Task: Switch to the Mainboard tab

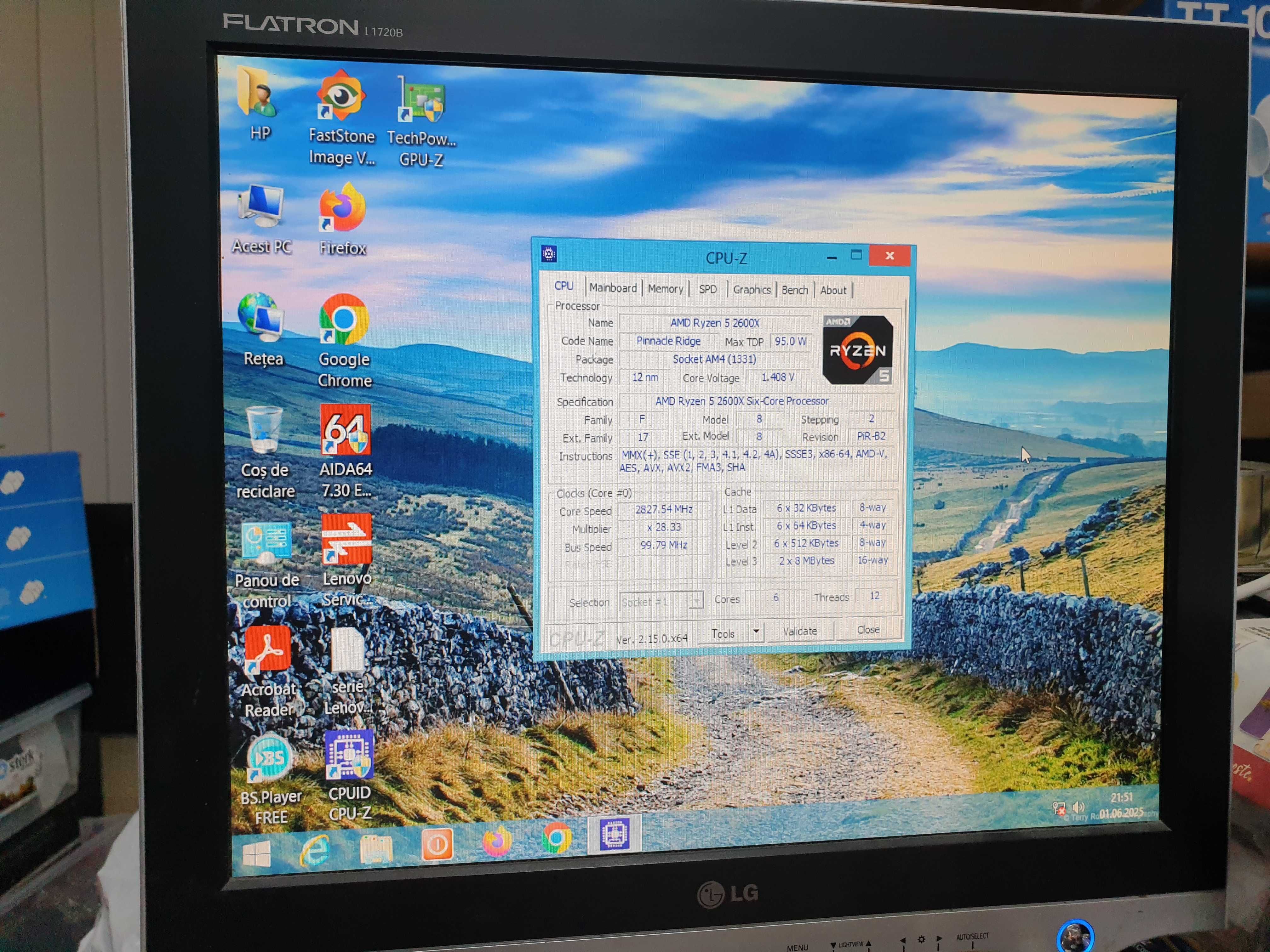Action: (613, 287)
